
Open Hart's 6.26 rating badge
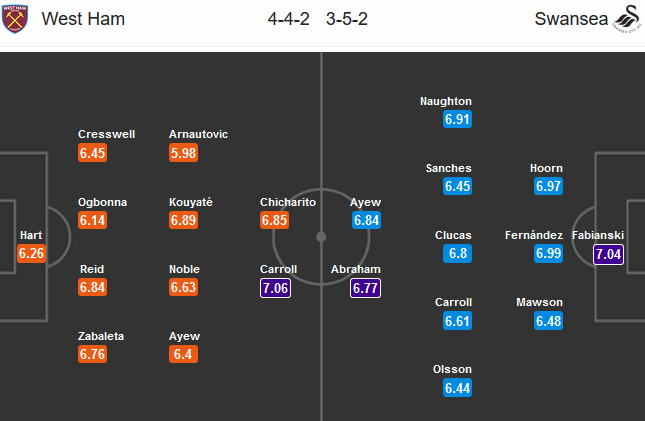point(31,254)
